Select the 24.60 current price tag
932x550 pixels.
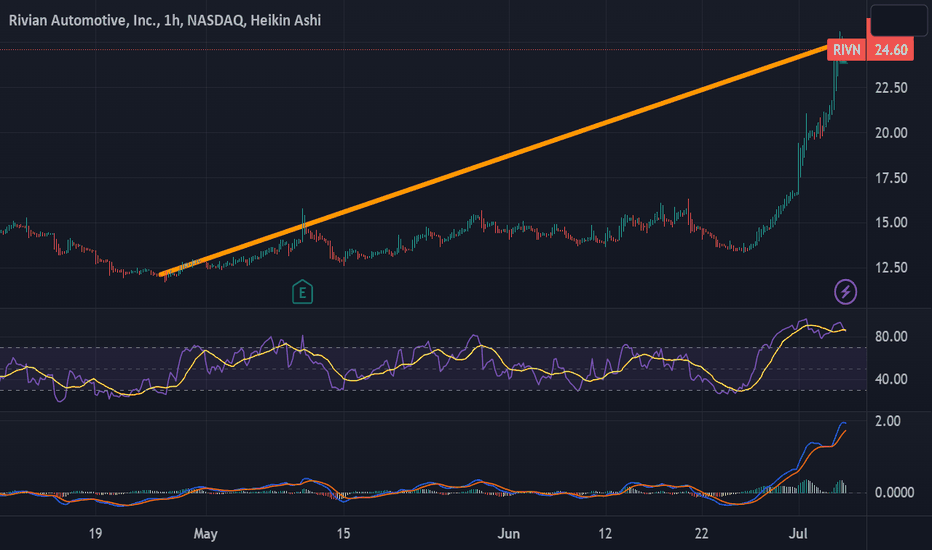[890, 50]
